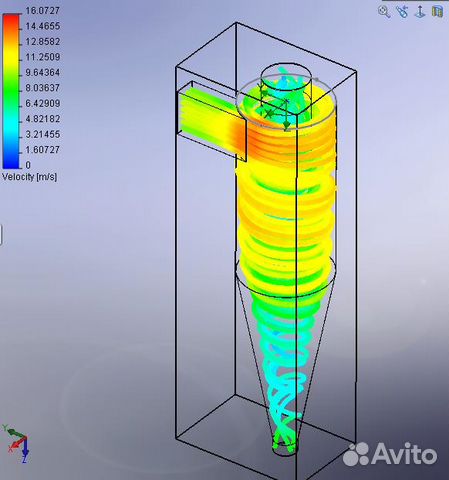Click the collapsed panel handle on left edge

coord(1,235)
